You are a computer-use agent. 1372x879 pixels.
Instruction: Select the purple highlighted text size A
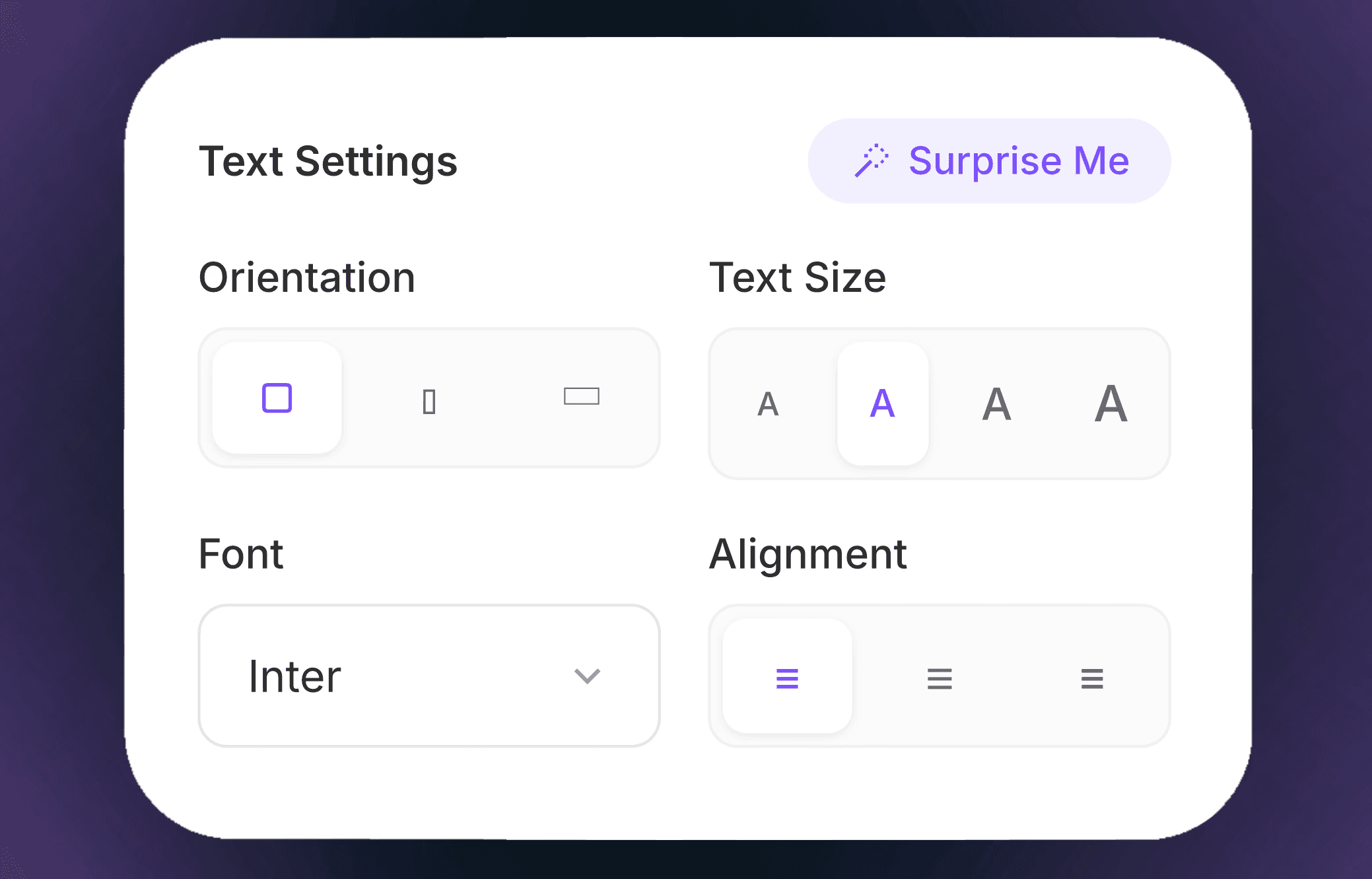point(883,403)
